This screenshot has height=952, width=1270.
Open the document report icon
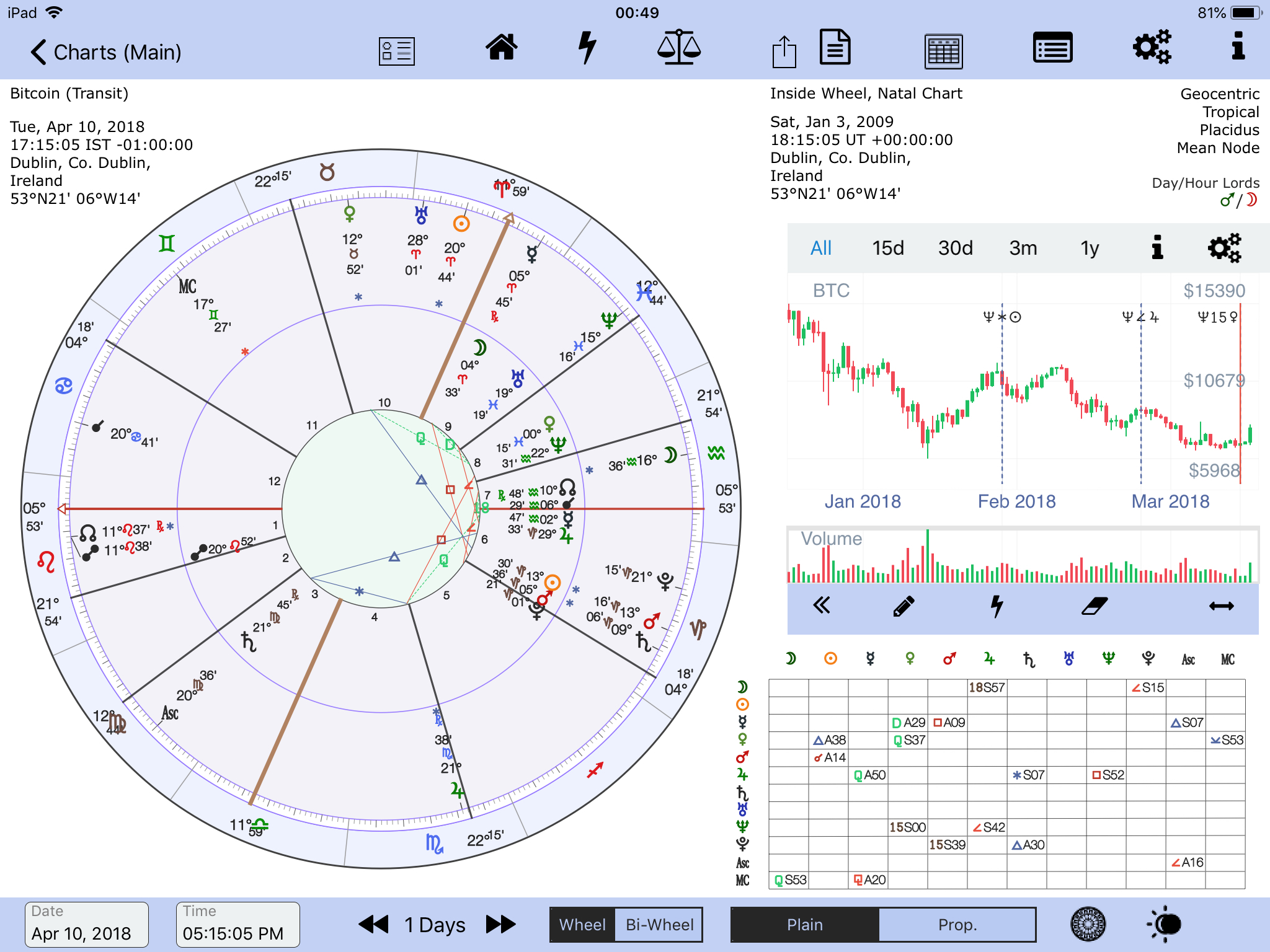[x=835, y=47]
